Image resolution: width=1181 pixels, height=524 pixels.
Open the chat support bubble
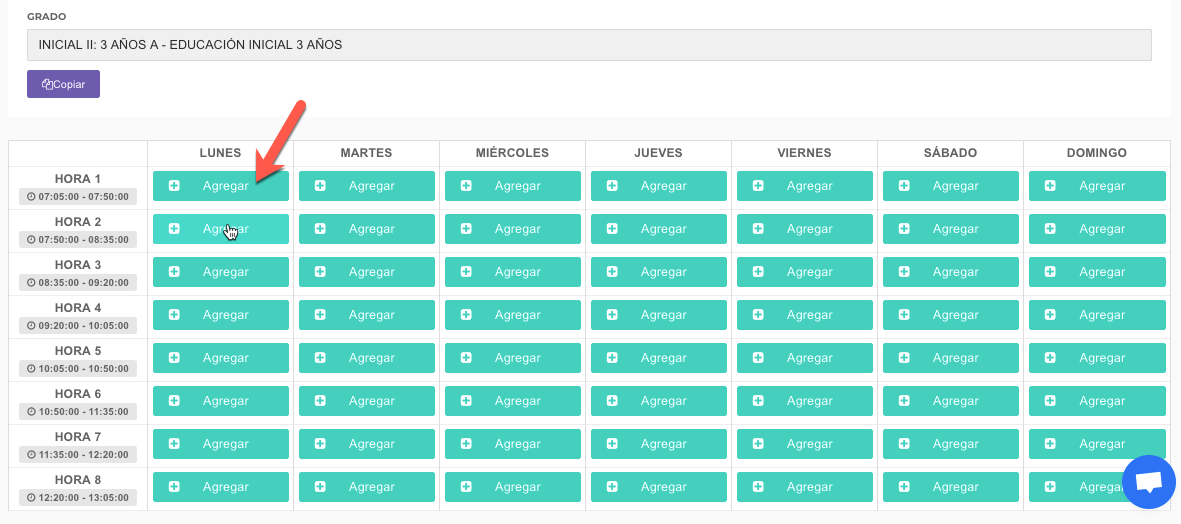click(x=1149, y=483)
